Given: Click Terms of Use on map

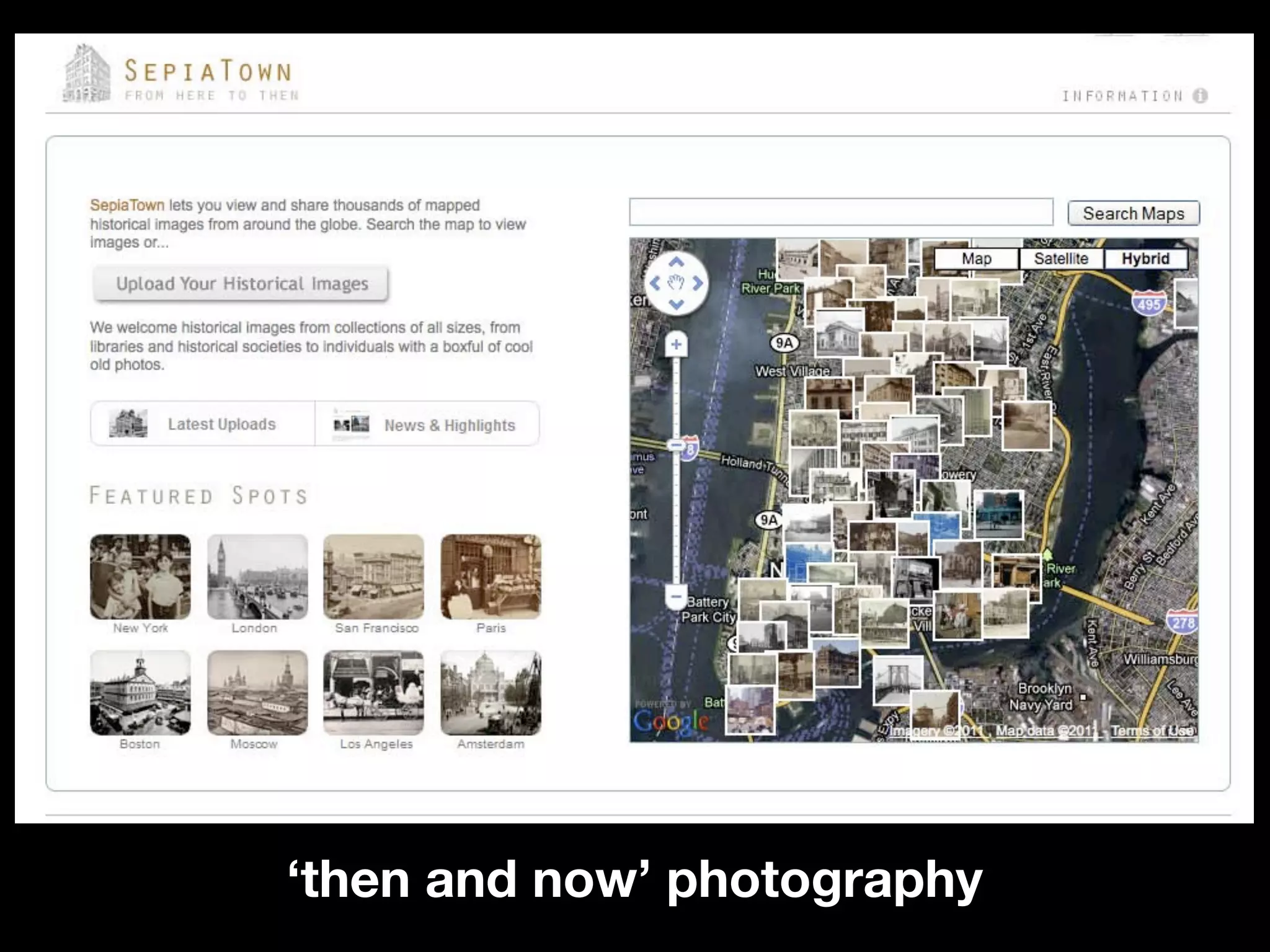Looking at the screenshot, I should click(x=1152, y=731).
